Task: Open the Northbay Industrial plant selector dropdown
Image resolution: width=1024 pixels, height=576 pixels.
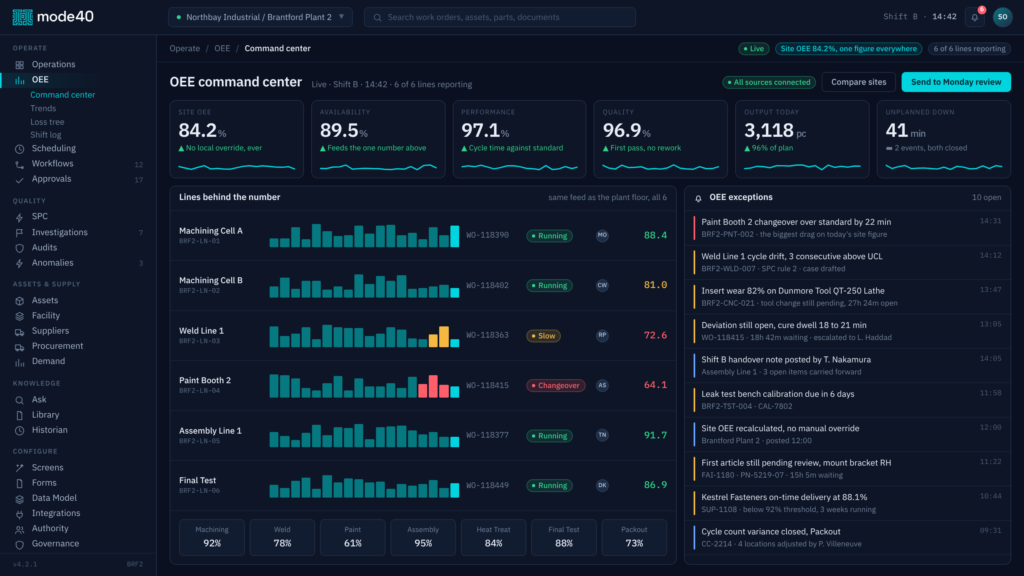Action: (260, 17)
